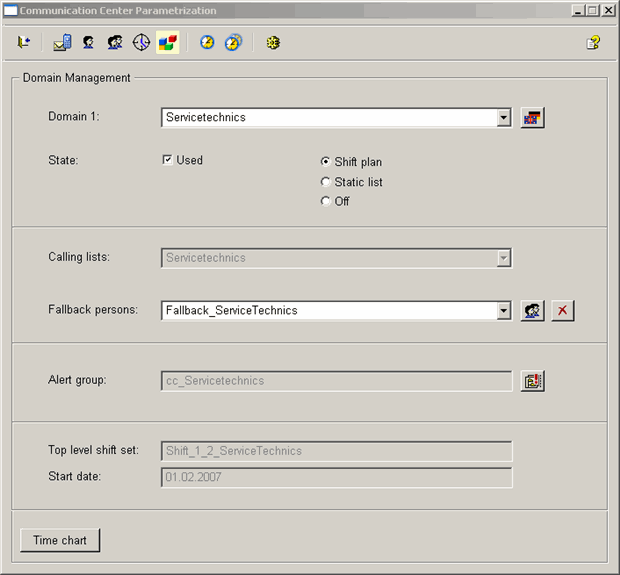The height and width of the screenshot is (575, 620).
Task: Select the Shift plan radio button
Action: pyautogui.click(x=325, y=162)
